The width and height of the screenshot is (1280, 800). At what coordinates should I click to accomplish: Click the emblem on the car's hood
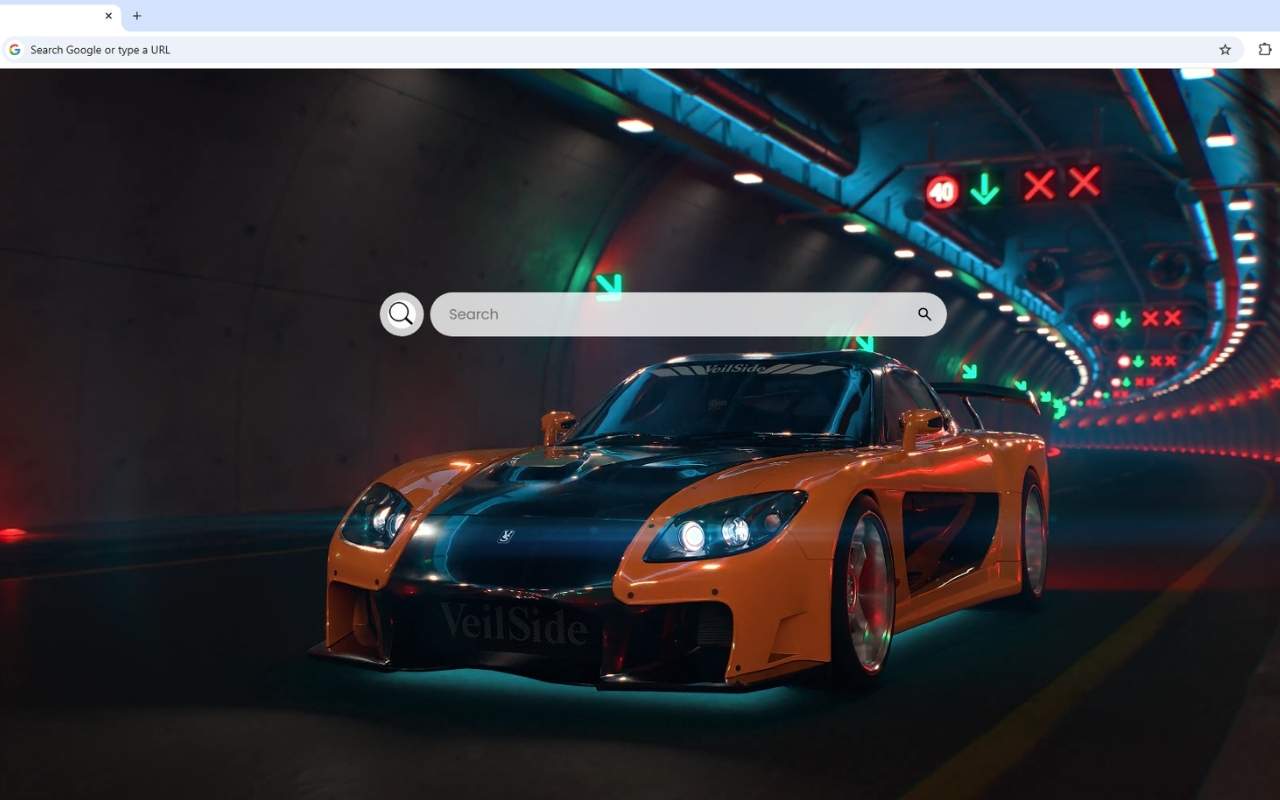click(x=507, y=537)
